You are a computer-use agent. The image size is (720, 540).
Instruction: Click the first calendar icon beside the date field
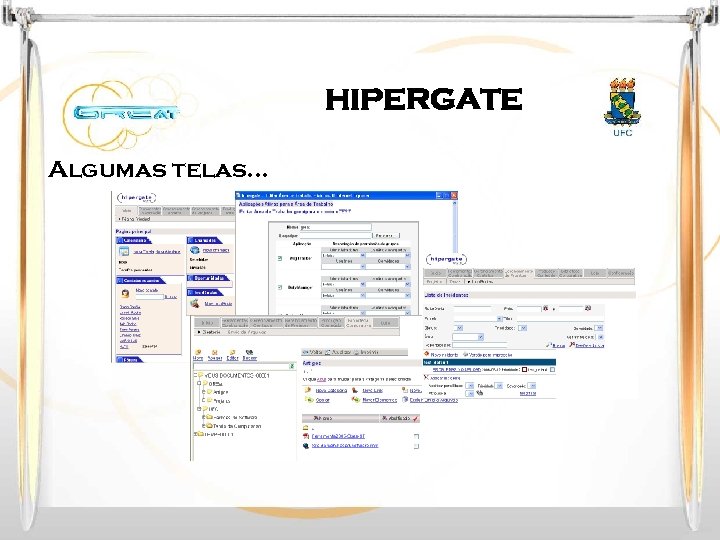(546, 308)
